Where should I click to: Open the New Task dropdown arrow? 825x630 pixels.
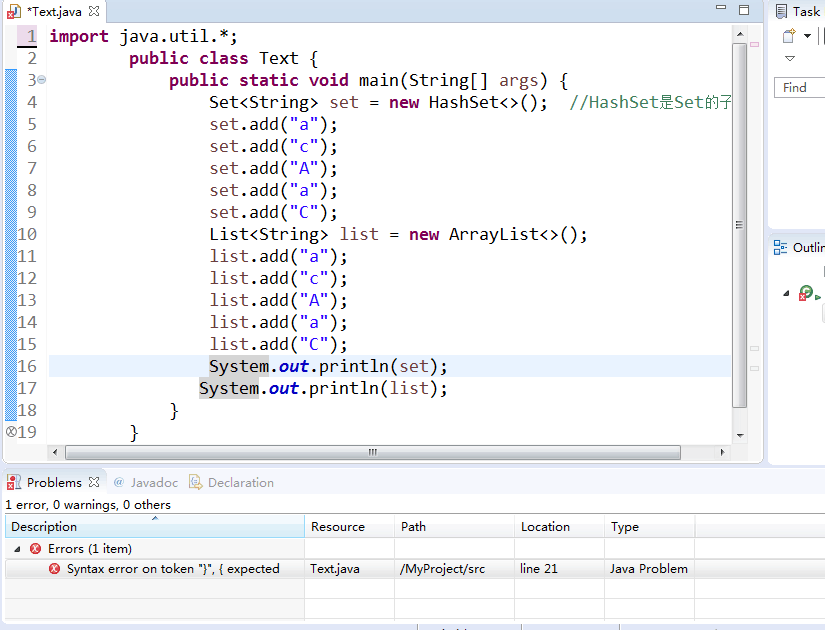click(x=807, y=36)
